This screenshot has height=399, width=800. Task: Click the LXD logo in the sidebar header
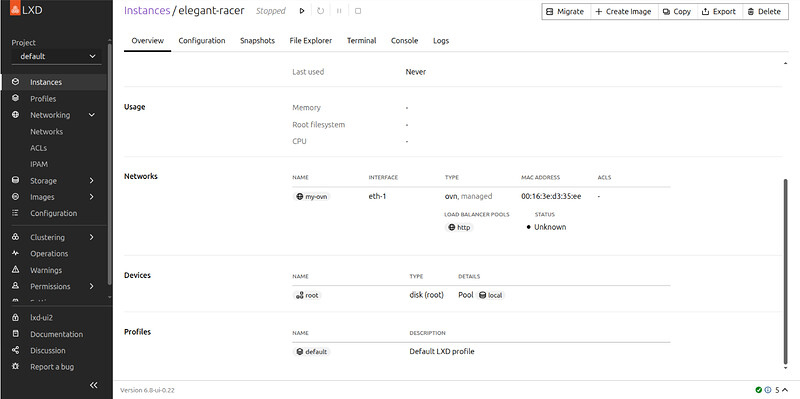[x=26, y=10]
